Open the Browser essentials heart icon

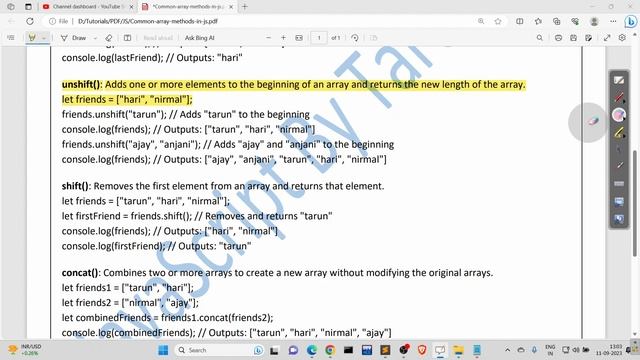point(575,21)
